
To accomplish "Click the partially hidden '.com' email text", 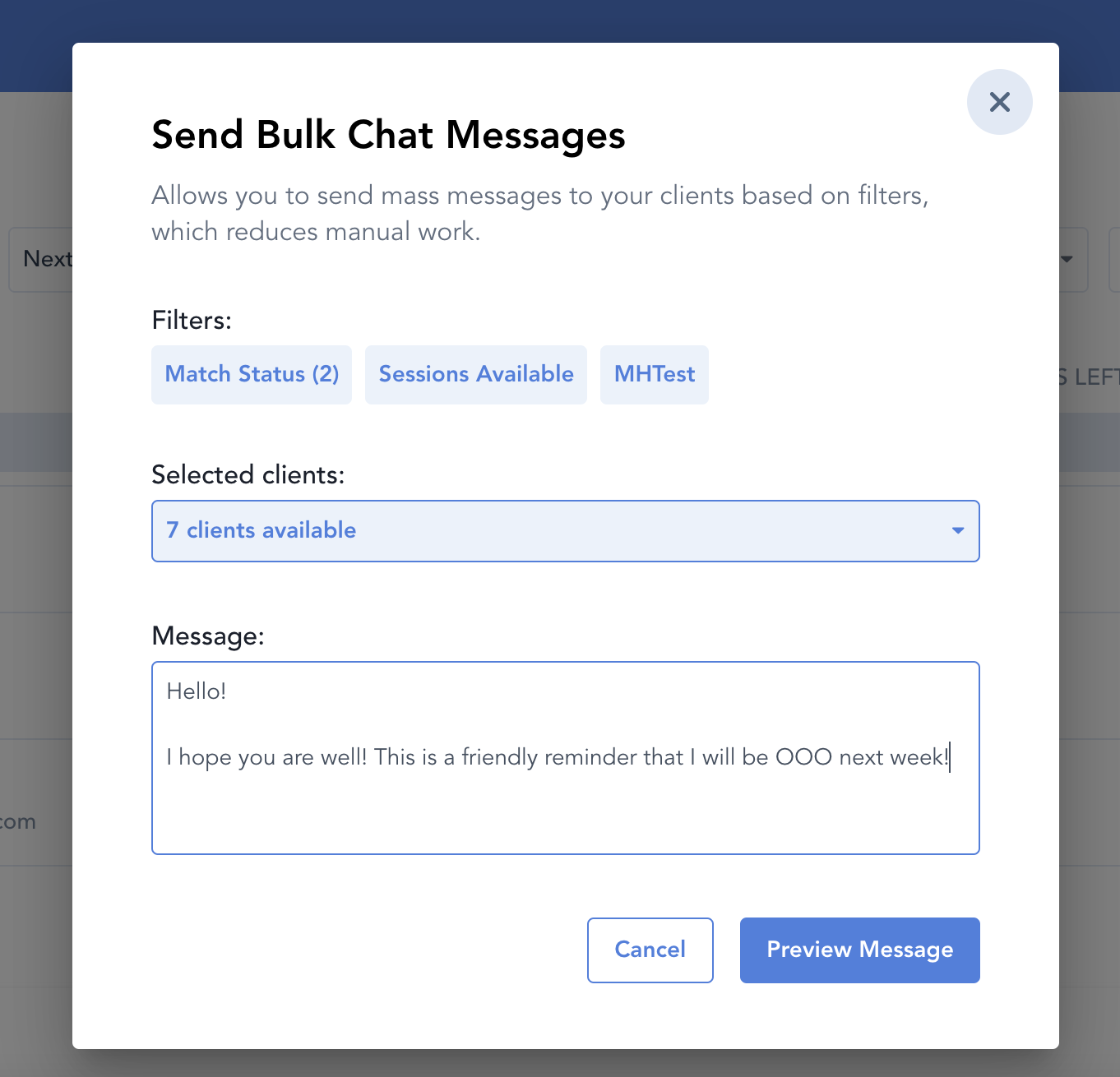I will point(18,821).
